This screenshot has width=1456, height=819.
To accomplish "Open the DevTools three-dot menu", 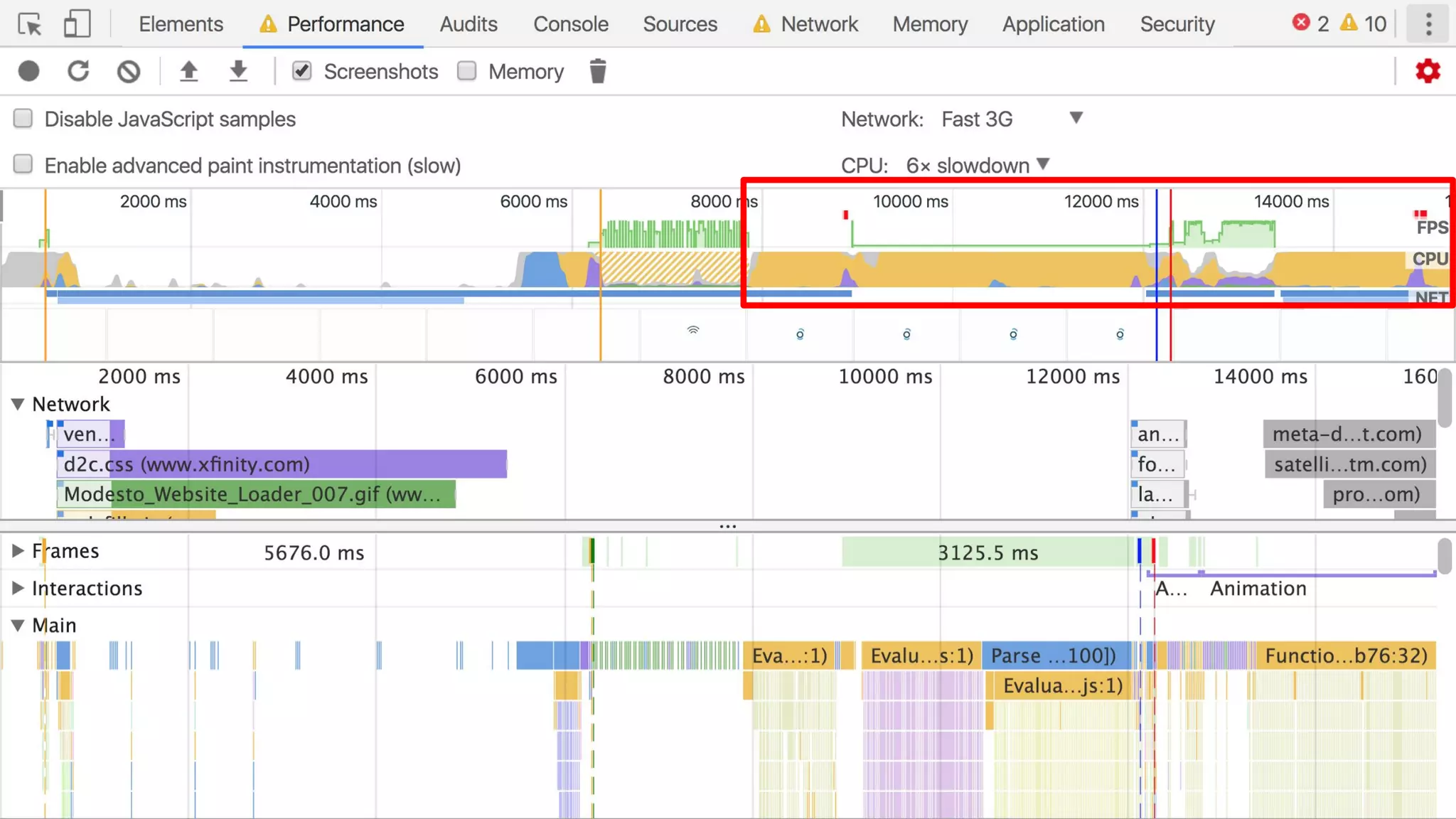I will click(x=1428, y=24).
